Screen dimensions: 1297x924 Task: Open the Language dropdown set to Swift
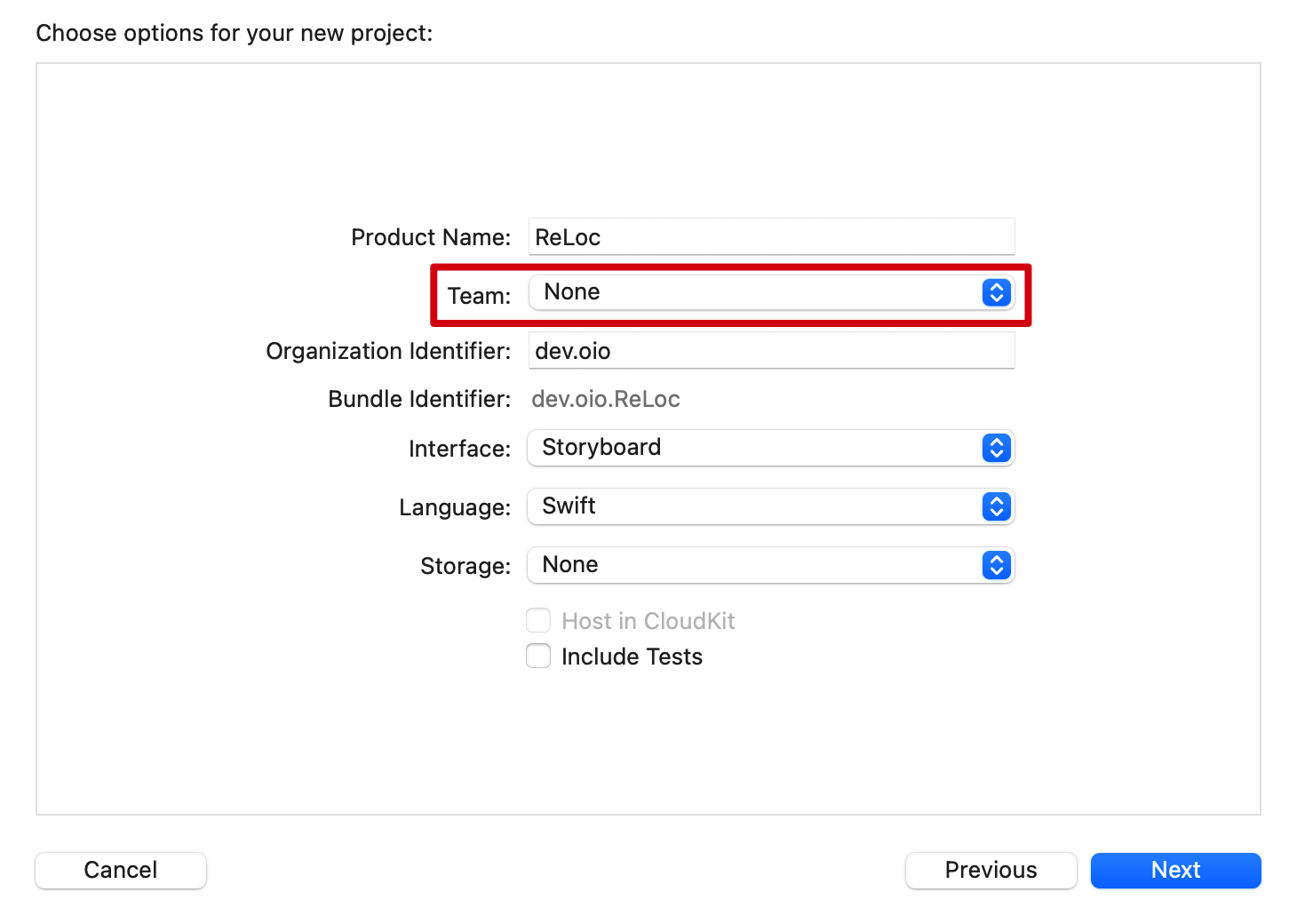[755, 506]
